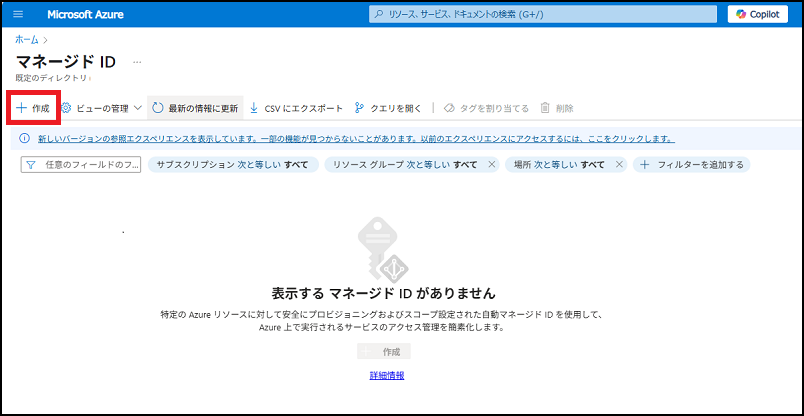This screenshot has width=804, height=416.
Task: Click タグを割り当てる
Action: (x=487, y=108)
